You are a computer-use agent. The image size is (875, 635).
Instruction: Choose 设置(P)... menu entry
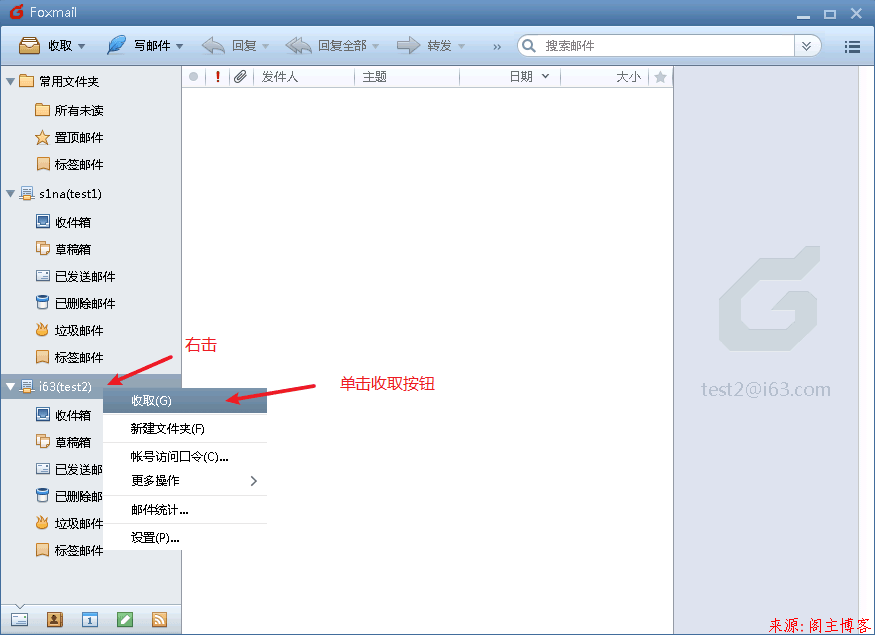tap(185, 537)
